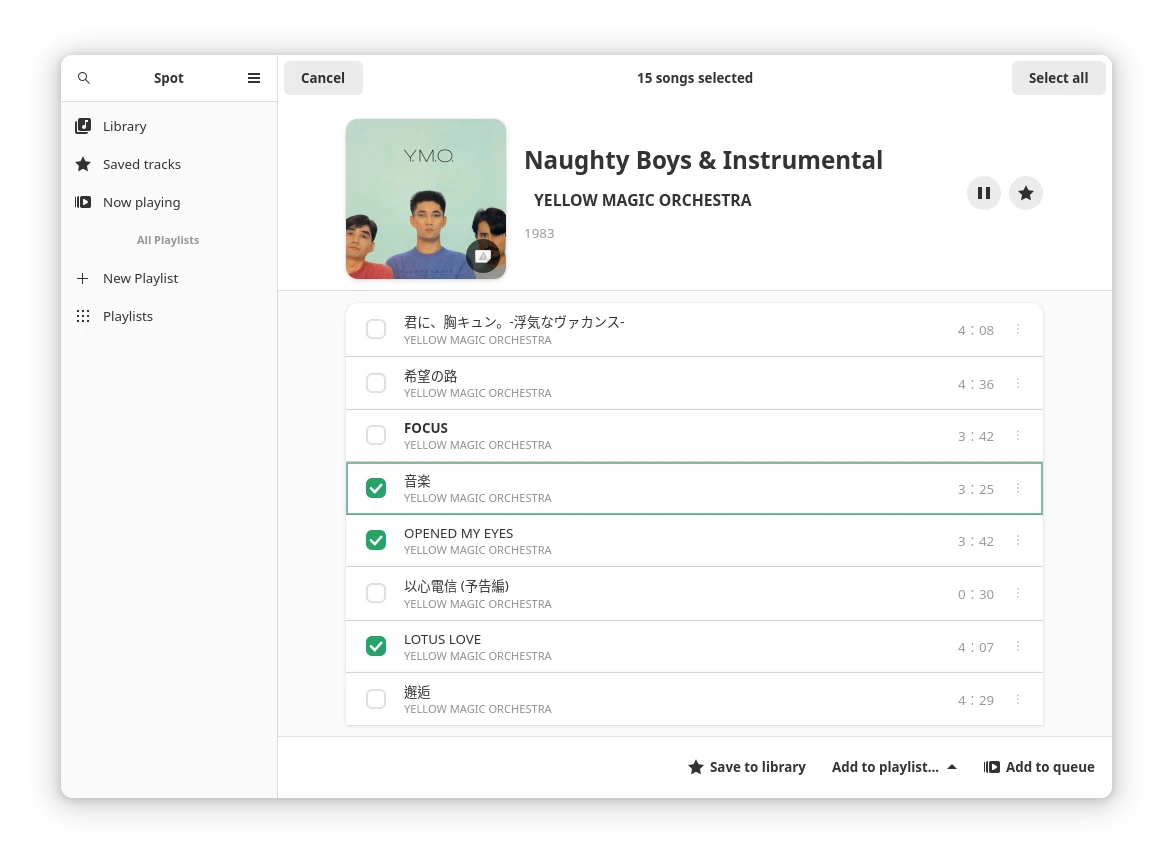This screenshot has width=1173, height=865.
Task: Click the search magnifier icon
Action: coord(84,78)
